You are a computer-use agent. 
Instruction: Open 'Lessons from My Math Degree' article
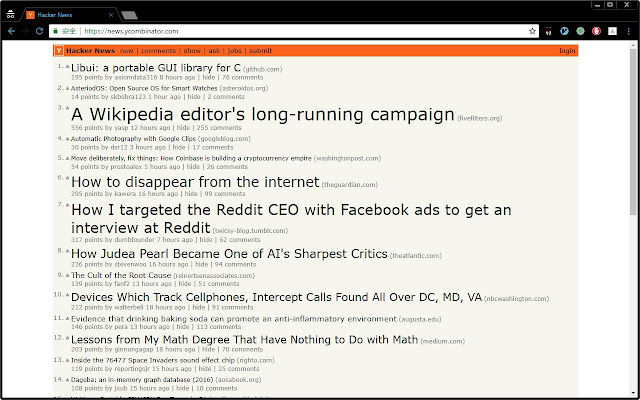click(x=244, y=340)
